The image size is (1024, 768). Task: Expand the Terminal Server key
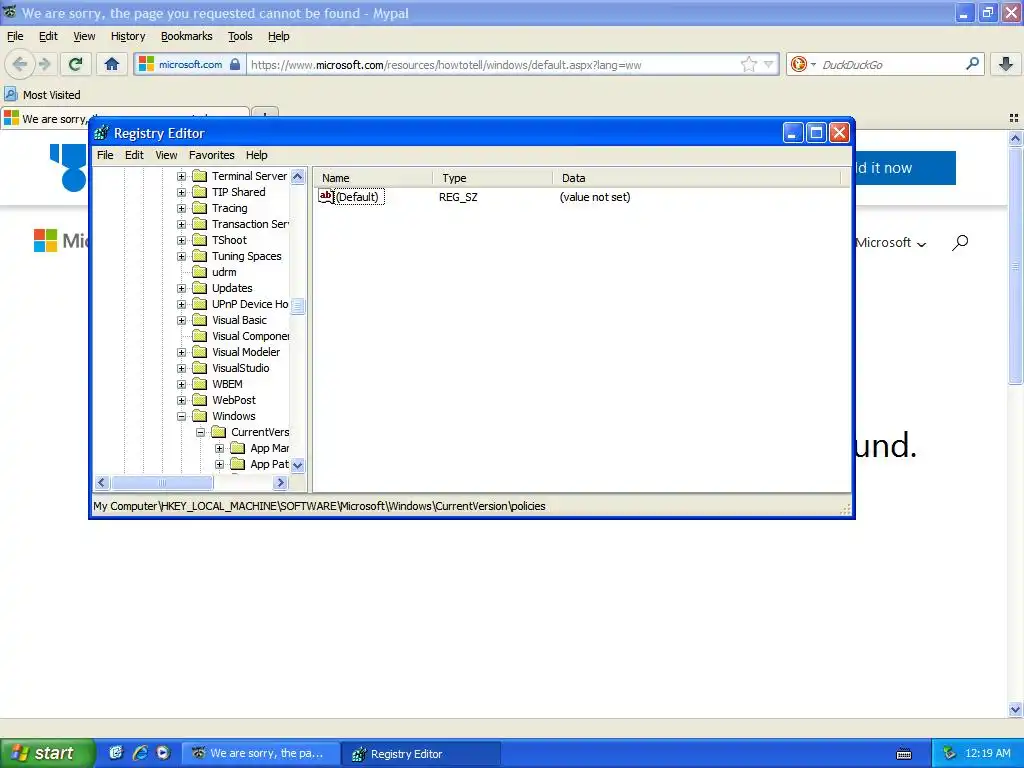pyautogui.click(x=182, y=176)
